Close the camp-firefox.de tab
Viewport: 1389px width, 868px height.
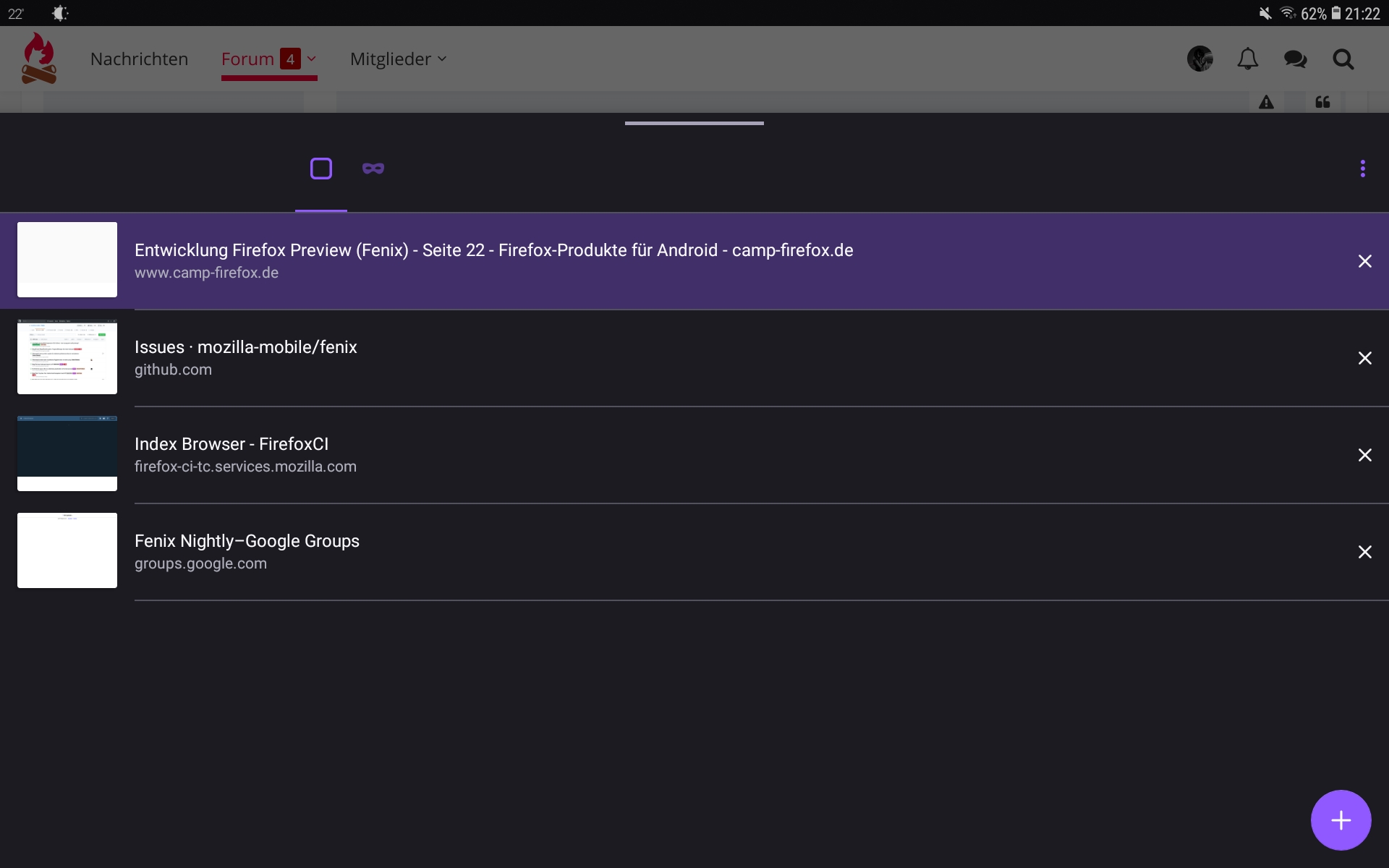1364,261
